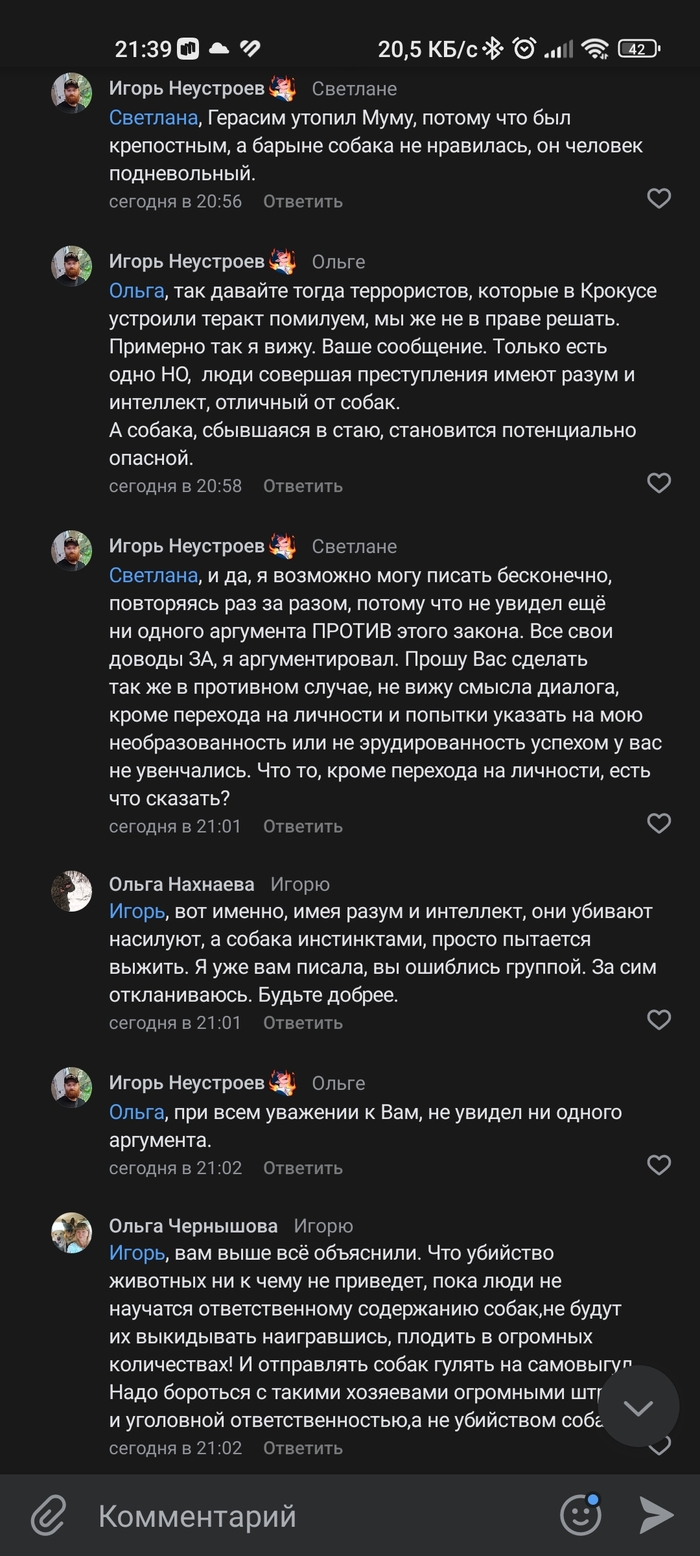Like the comment posted at 20:58
The image size is (700, 1556).
click(659, 483)
